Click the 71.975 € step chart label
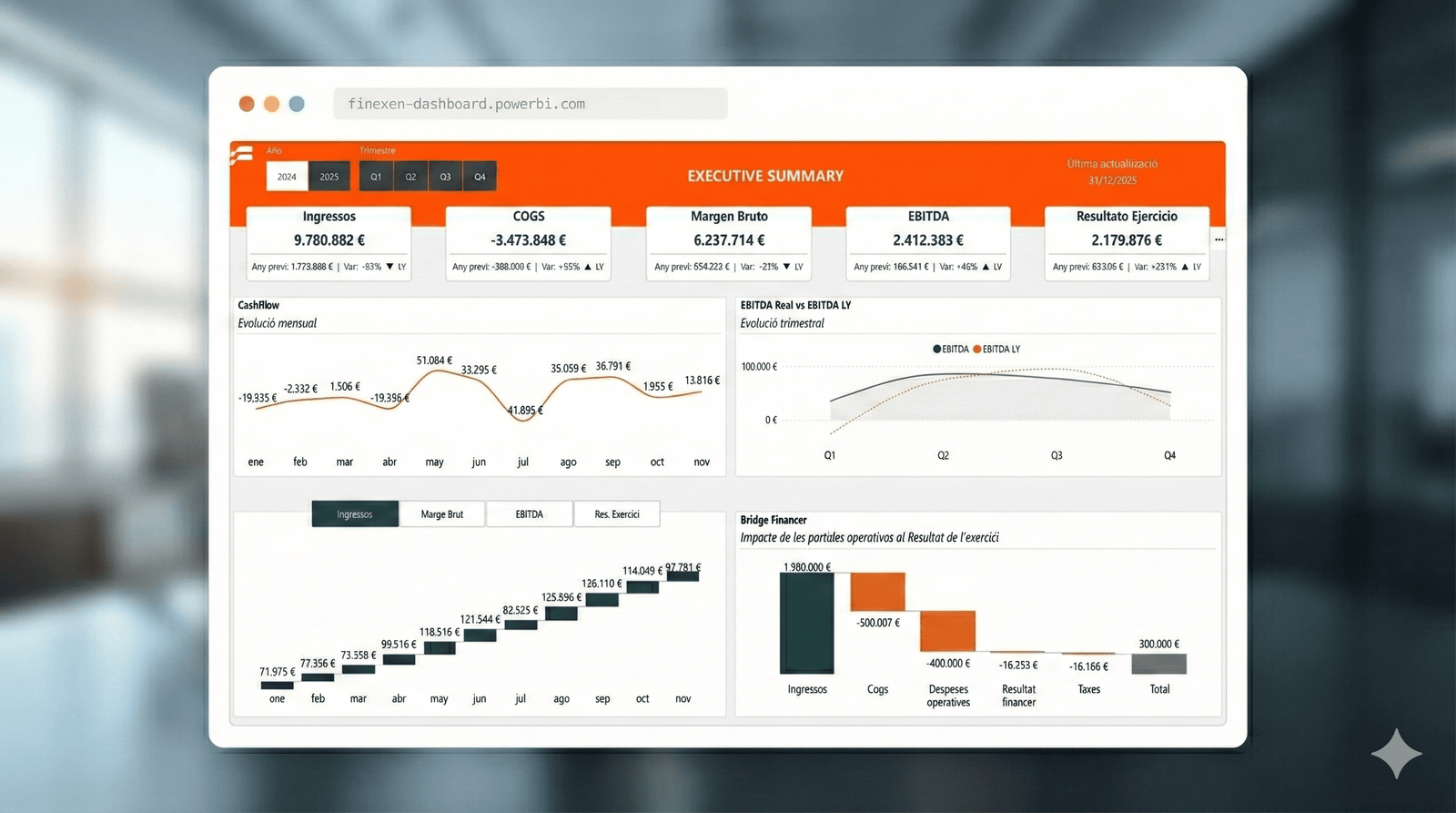 (x=278, y=672)
